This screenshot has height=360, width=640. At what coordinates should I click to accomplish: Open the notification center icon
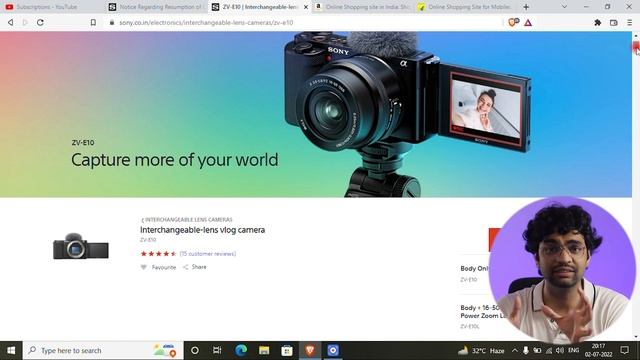click(x=624, y=350)
